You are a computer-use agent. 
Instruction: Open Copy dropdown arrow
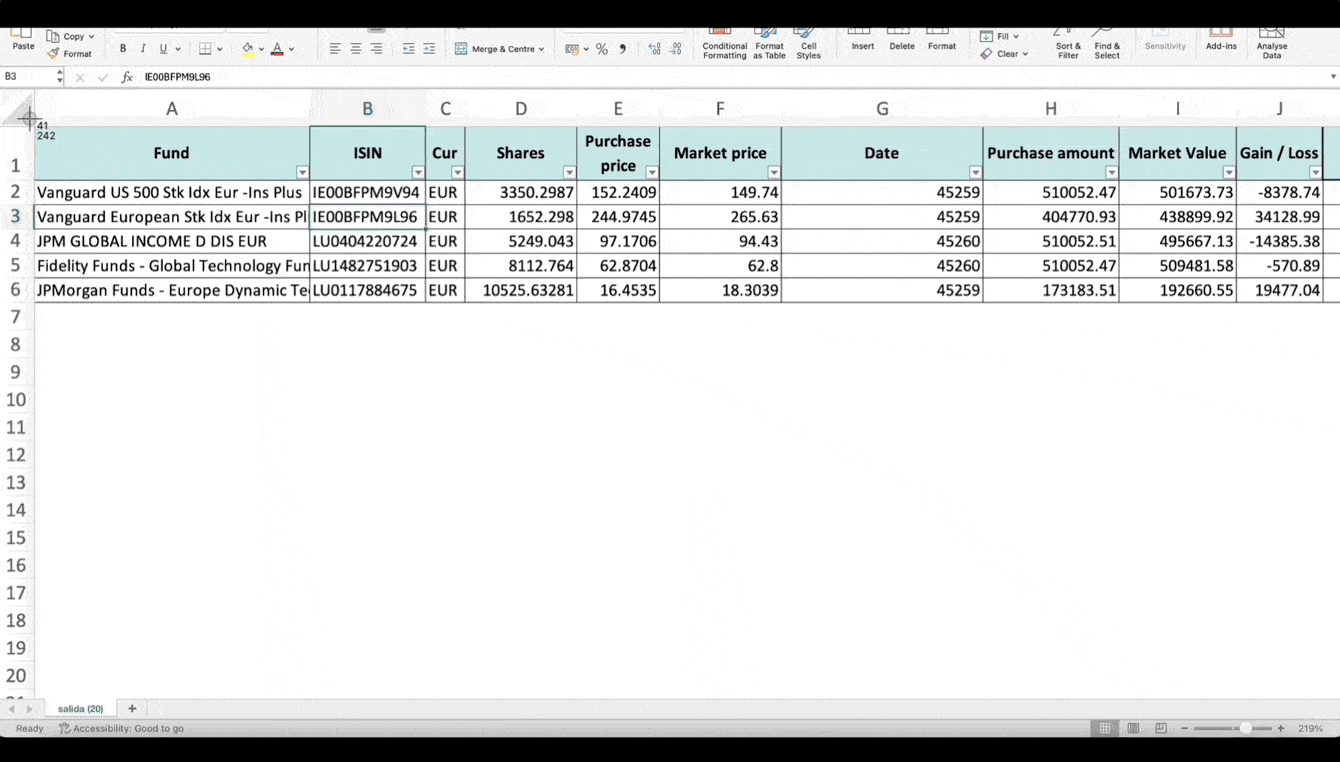tap(92, 37)
